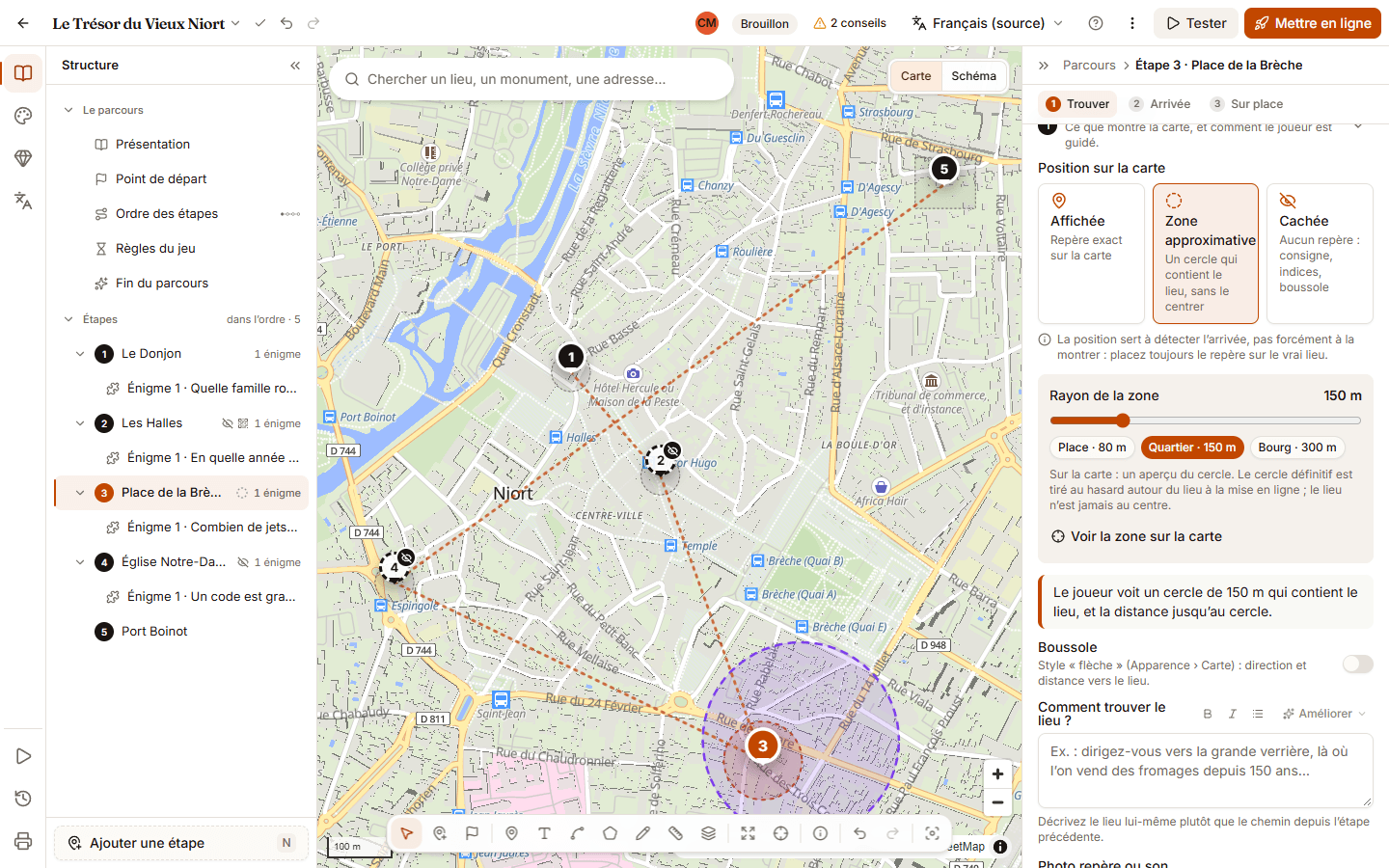Choose the Bourg · 300 m radius preset
1389x868 pixels.
pyautogui.click(x=1297, y=448)
